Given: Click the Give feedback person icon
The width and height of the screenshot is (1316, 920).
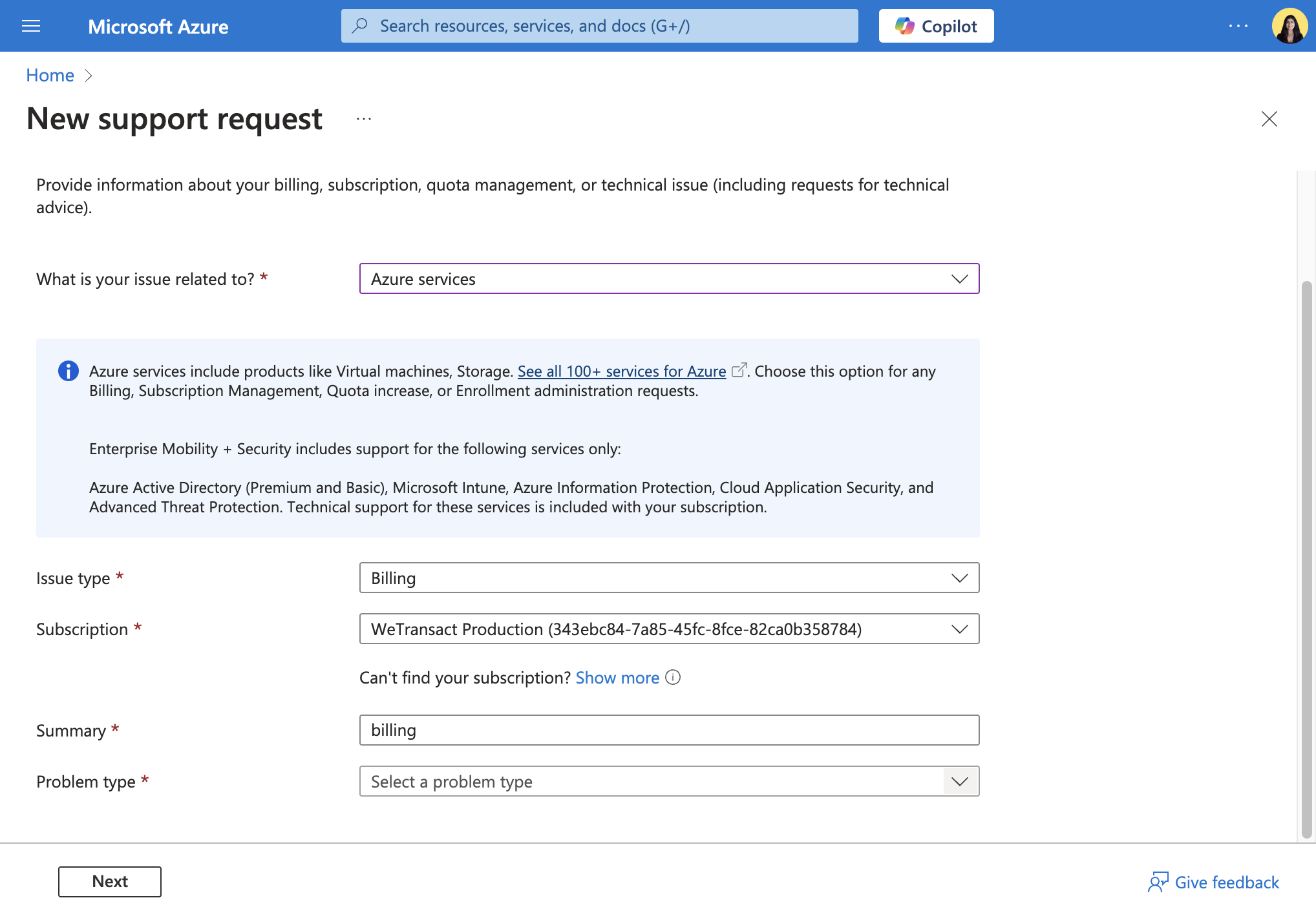Looking at the screenshot, I should tap(1158, 882).
